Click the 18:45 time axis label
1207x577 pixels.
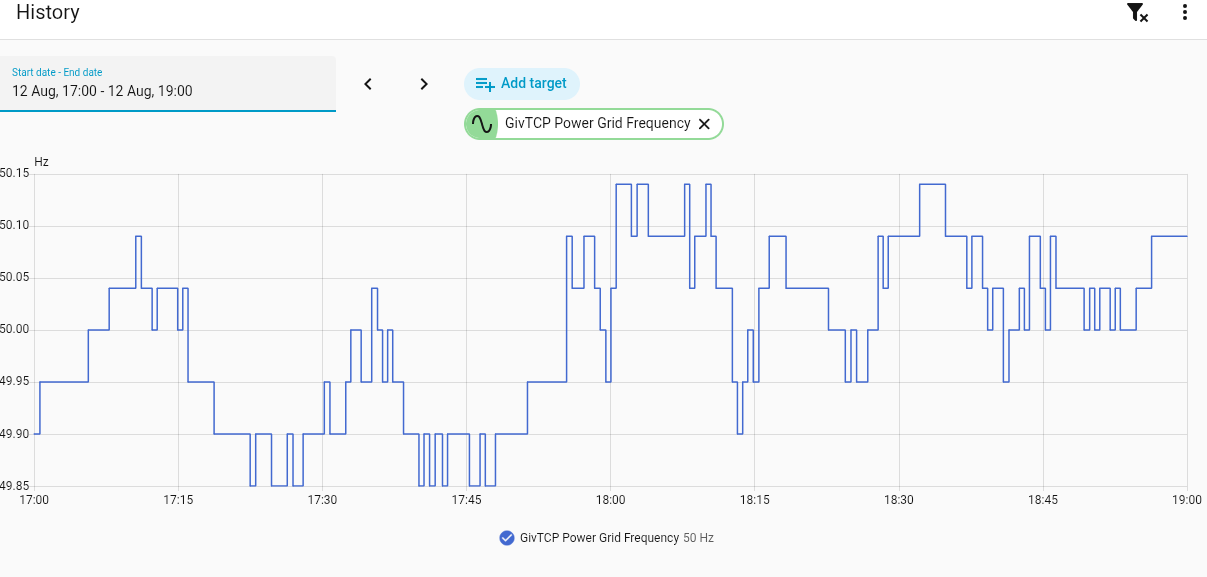click(x=1043, y=500)
